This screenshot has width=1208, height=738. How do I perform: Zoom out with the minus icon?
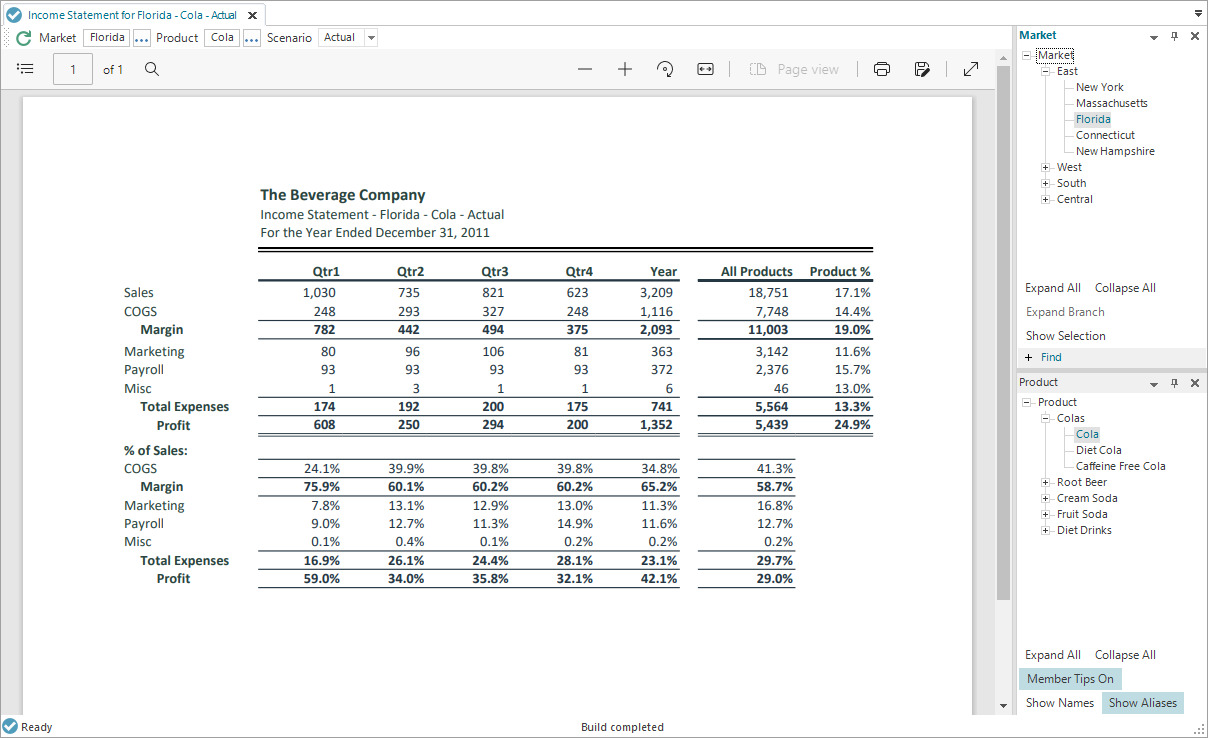585,69
